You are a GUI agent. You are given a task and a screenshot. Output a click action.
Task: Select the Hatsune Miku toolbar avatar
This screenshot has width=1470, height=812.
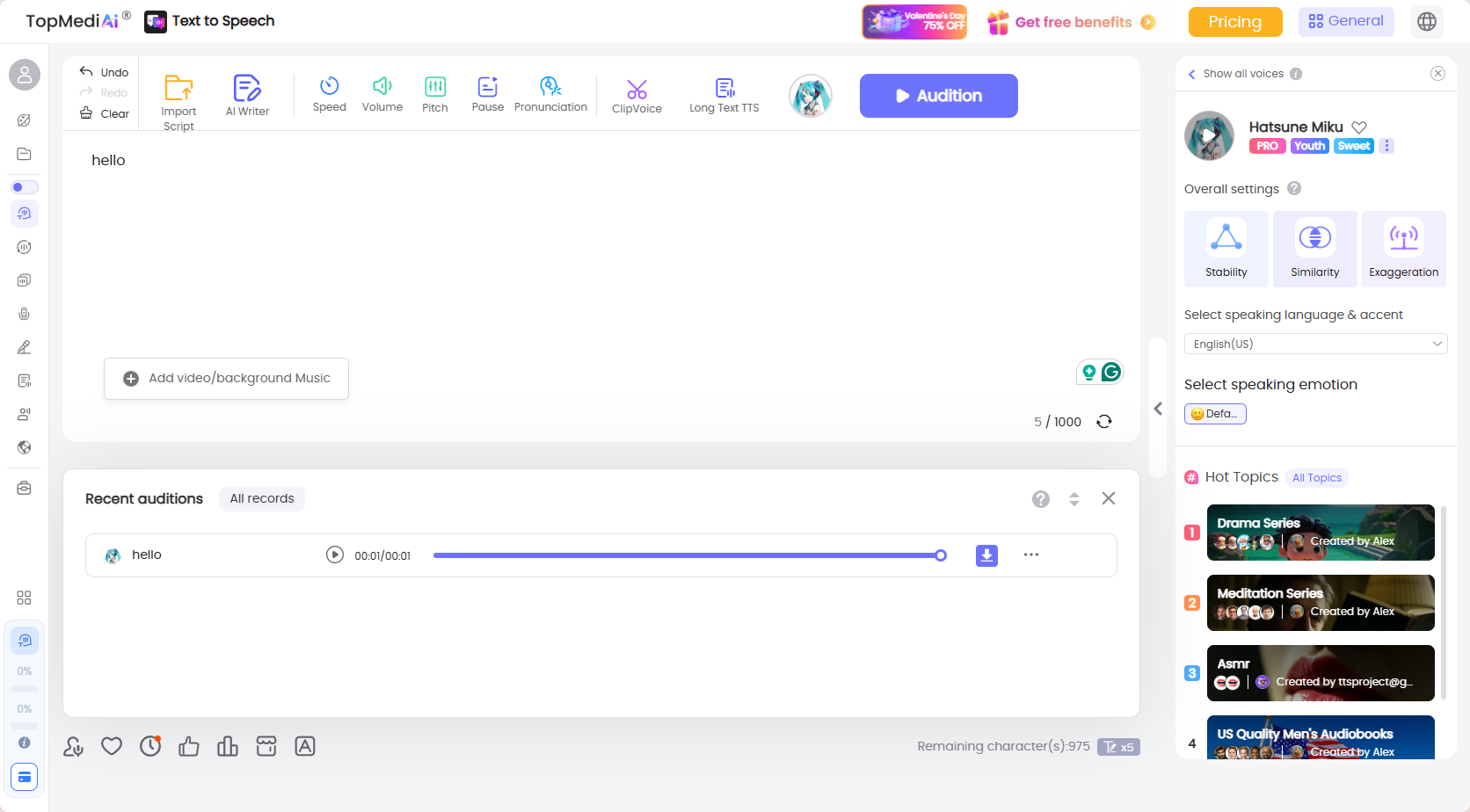(x=811, y=96)
